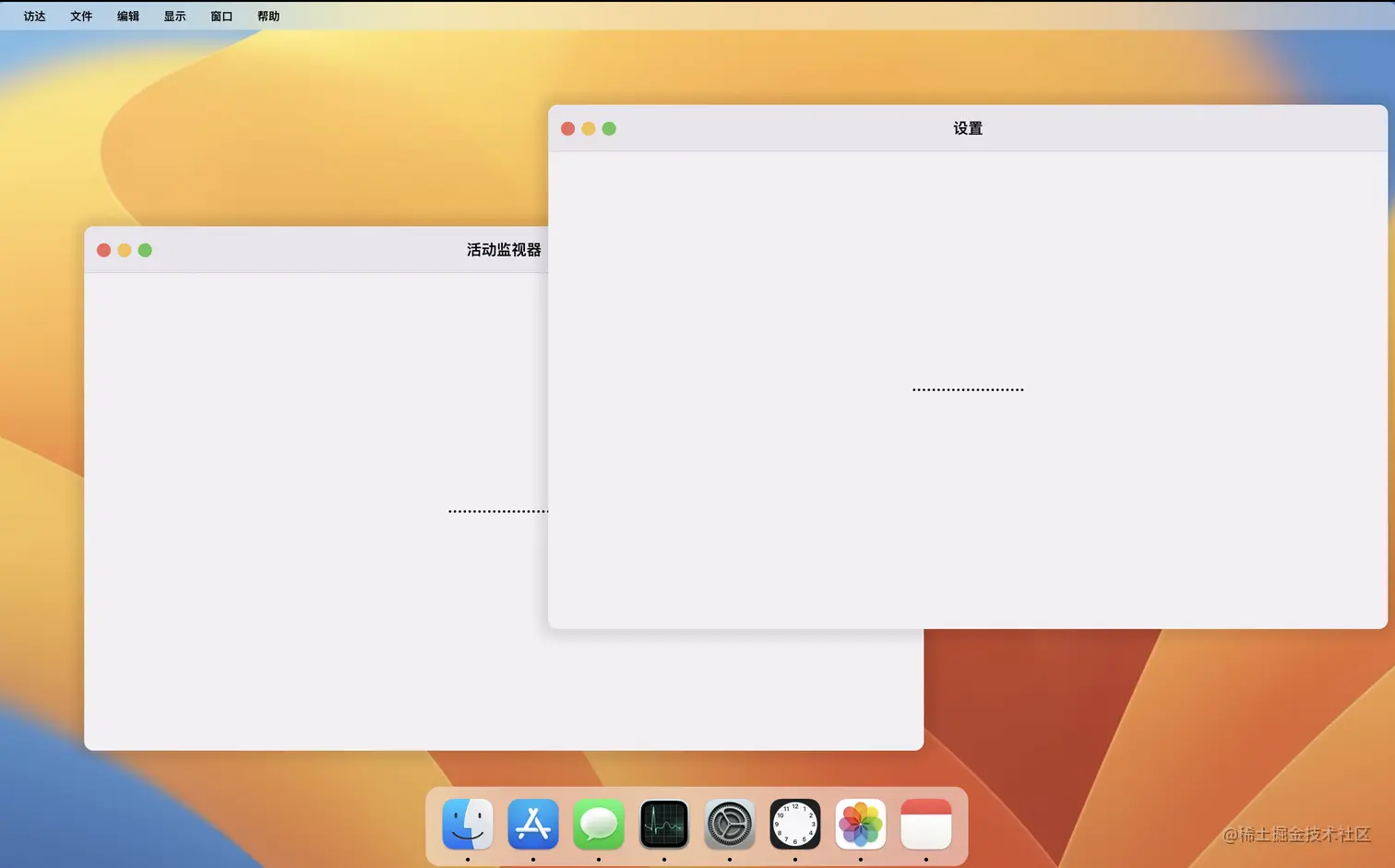
Task: Click the 设置 window title text
Action: point(968,128)
